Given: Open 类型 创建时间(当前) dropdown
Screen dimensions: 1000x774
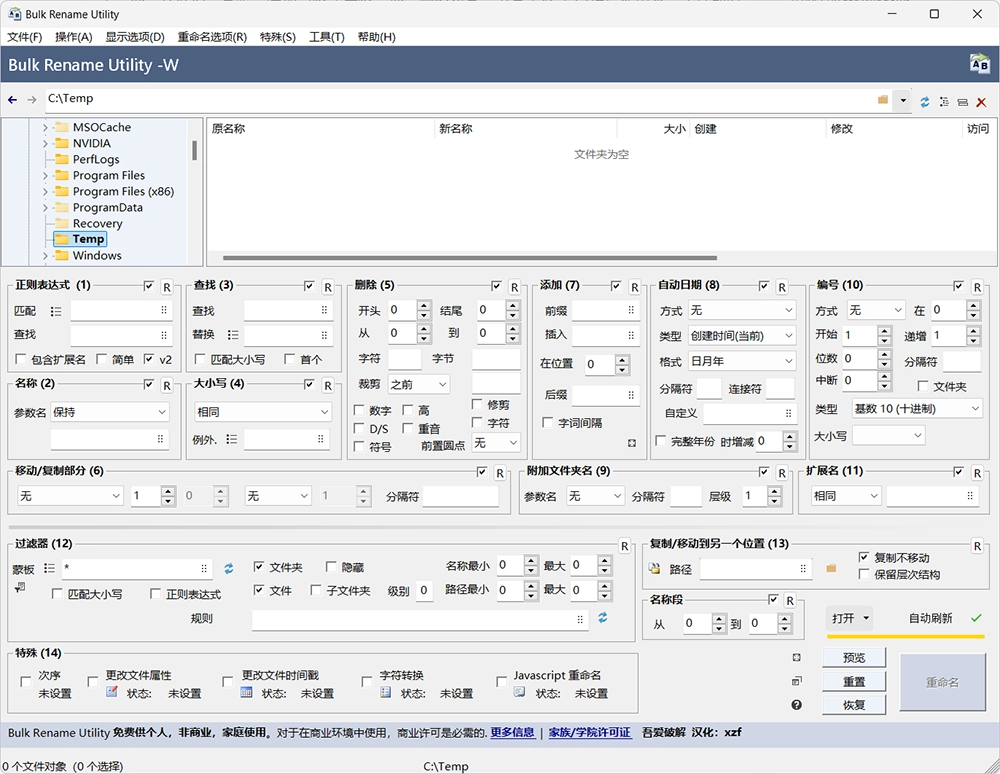Looking at the screenshot, I should pyautogui.click(x=742, y=336).
